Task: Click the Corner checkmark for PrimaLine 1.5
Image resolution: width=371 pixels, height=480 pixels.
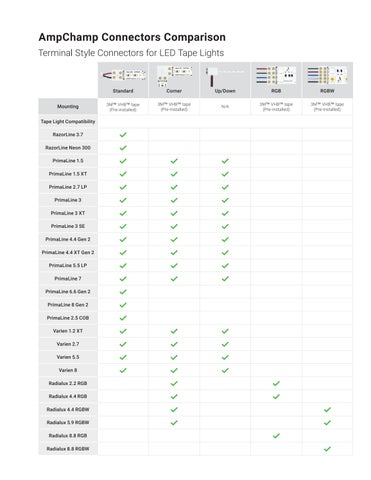Action: click(x=174, y=161)
